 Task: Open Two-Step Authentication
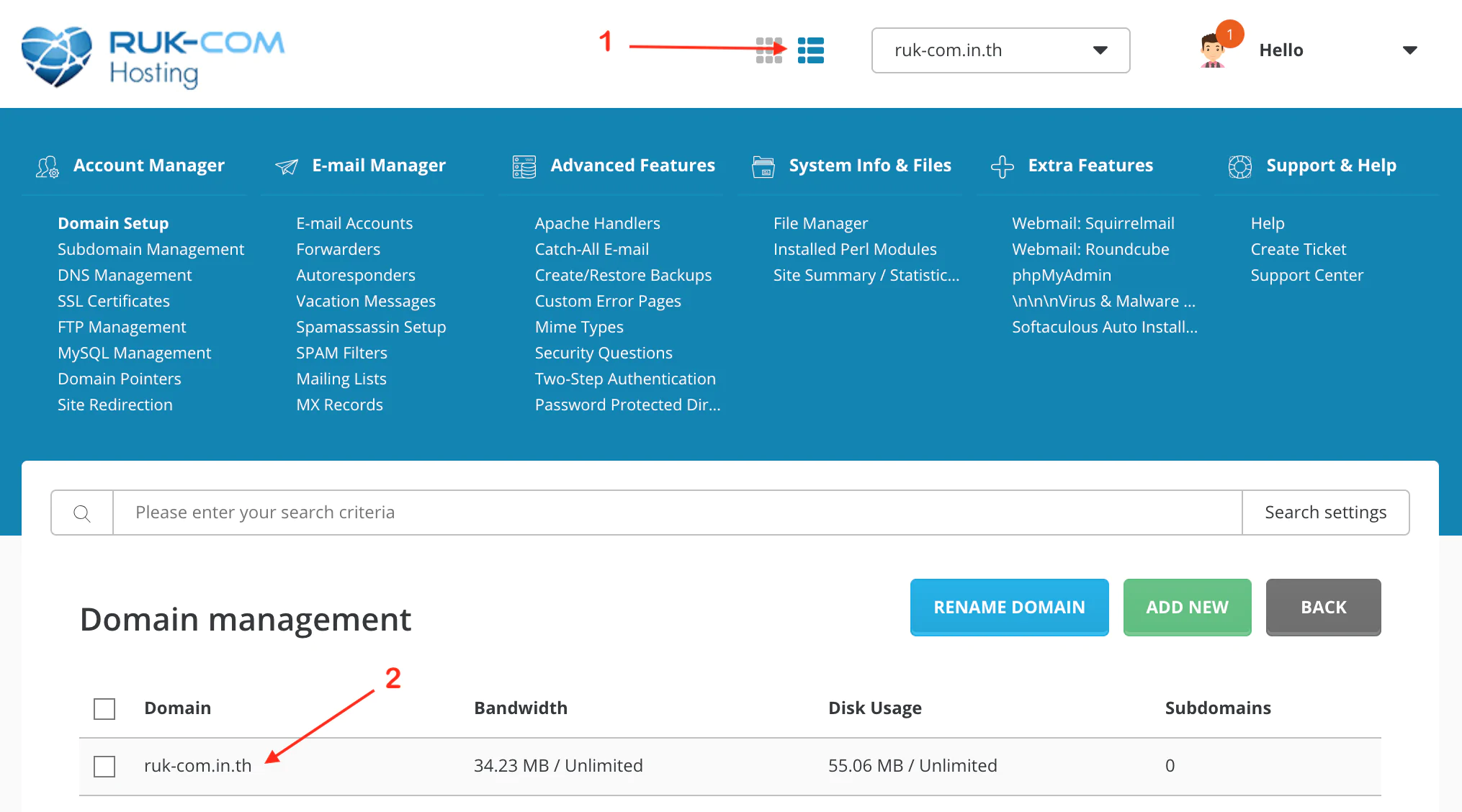[x=625, y=379]
